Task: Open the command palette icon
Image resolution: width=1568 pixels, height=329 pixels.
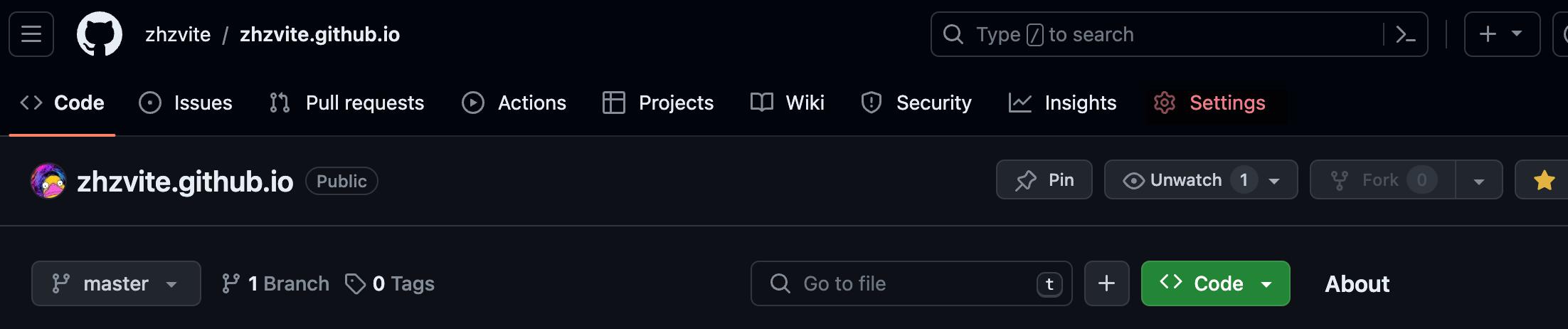Action: tap(1405, 34)
